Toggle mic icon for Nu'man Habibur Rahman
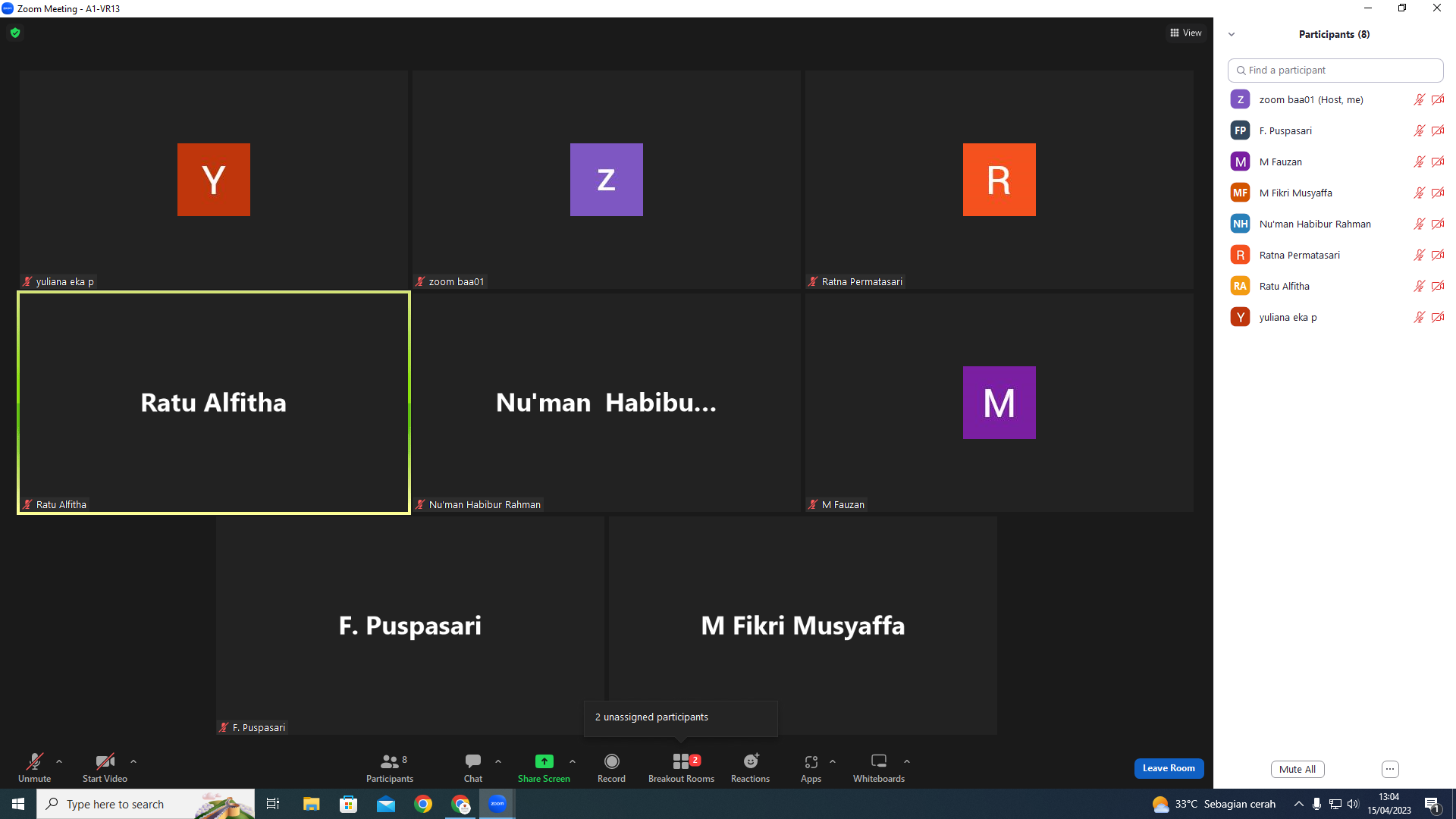Image resolution: width=1456 pixels, height=819 pixels. (x=1419, y=224)
